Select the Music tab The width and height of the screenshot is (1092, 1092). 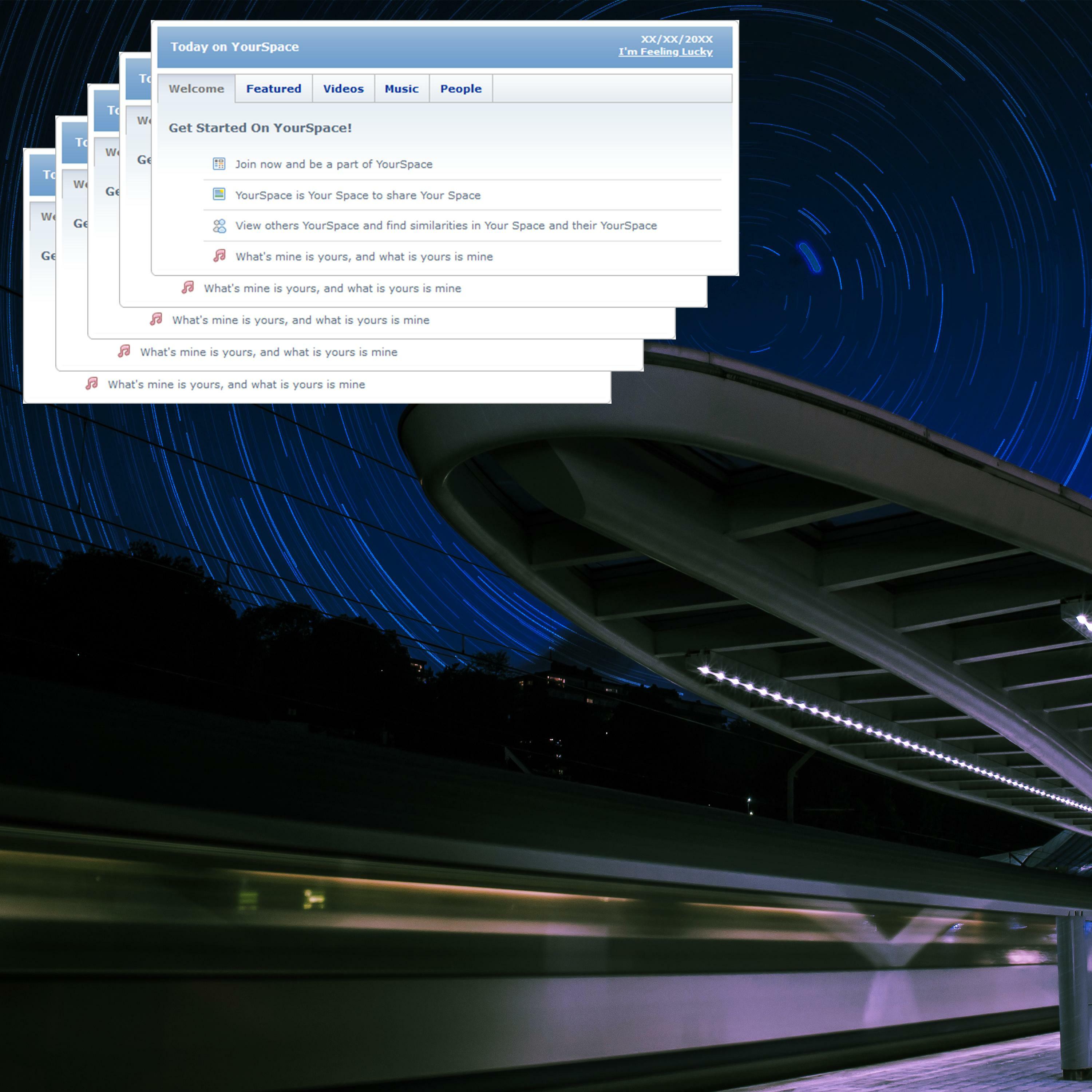[x=401, y=89]
